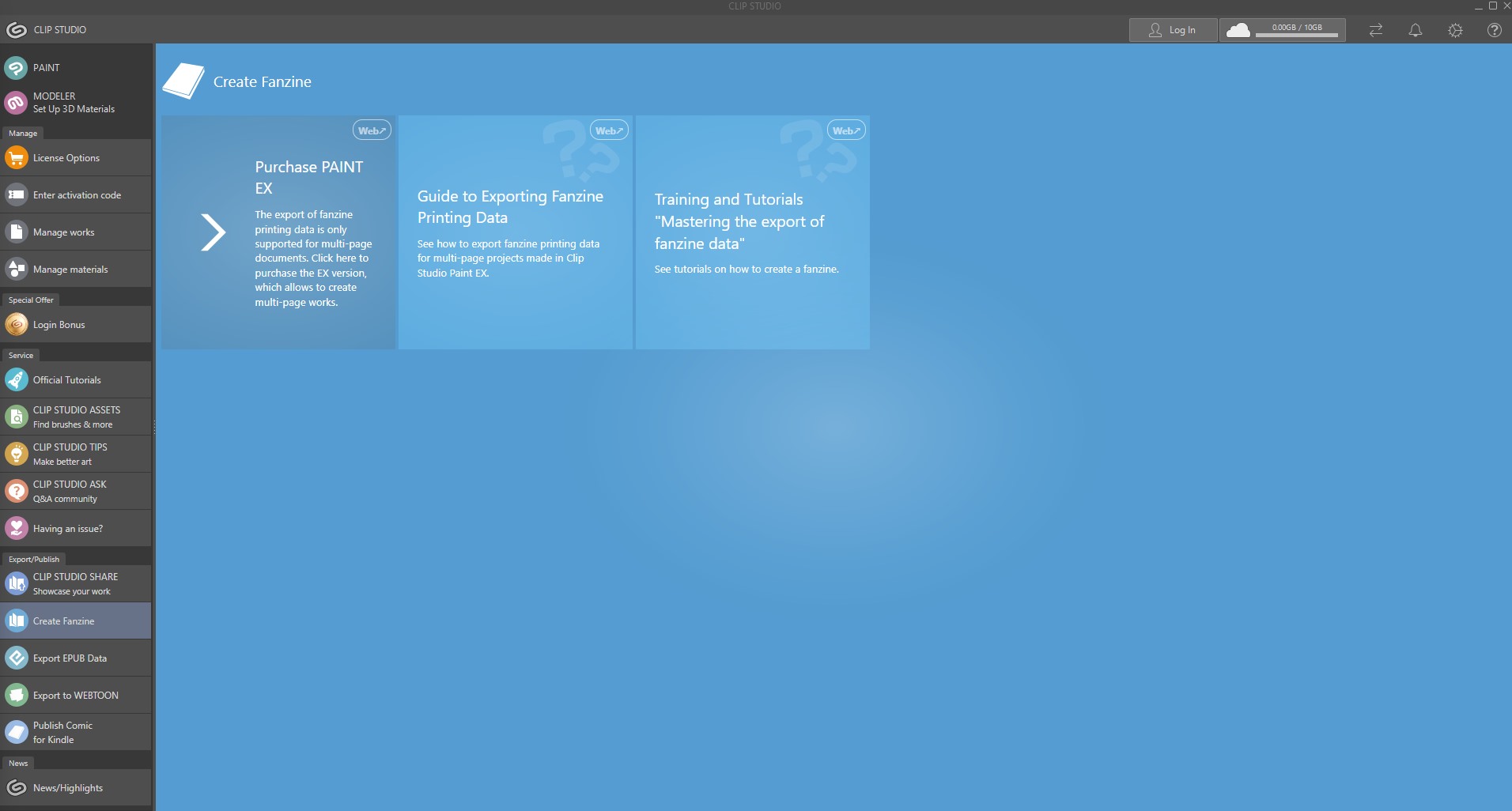Open the PAINT app icon
This screenshot has height=811, width=1512.
[16, 68]
